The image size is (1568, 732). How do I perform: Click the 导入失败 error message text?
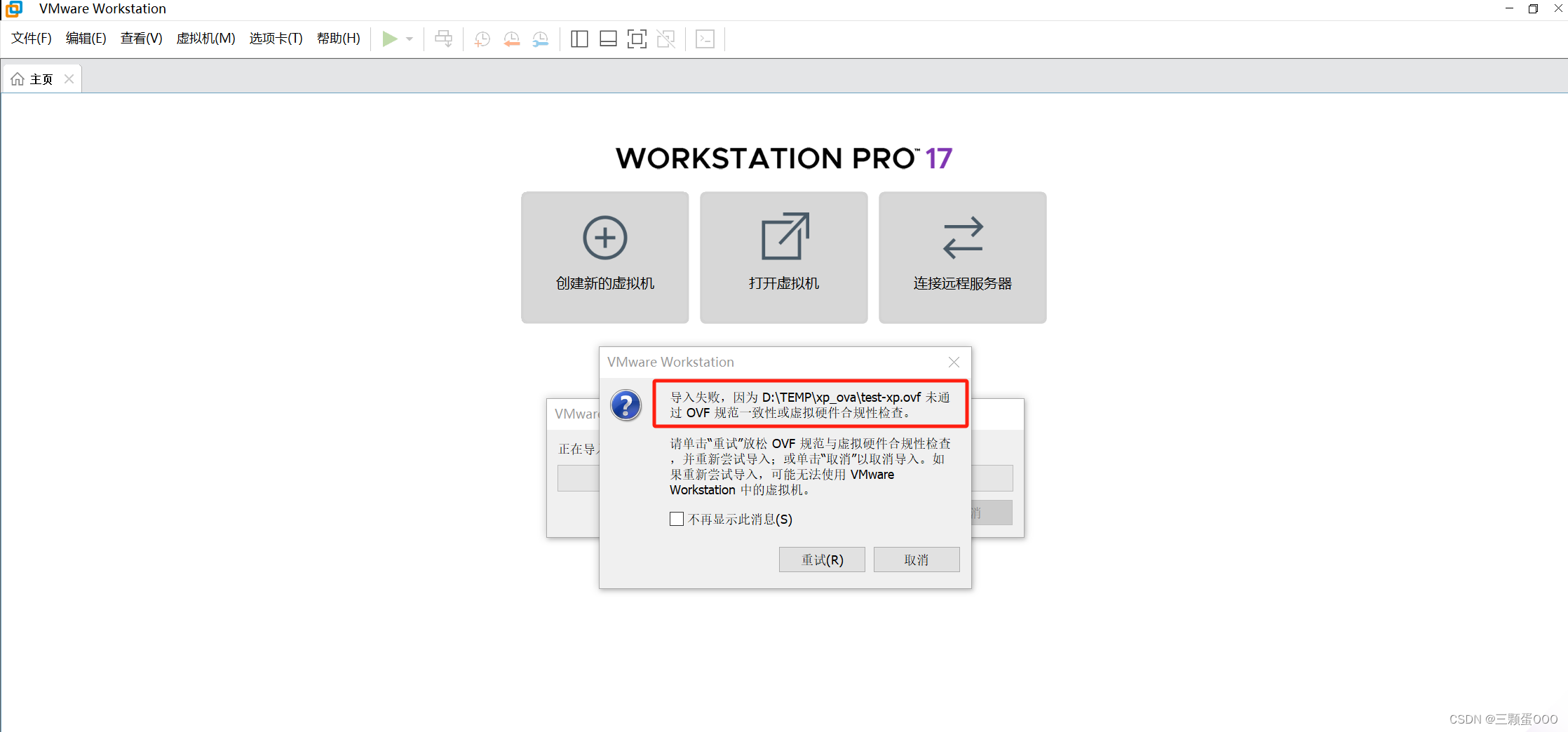pos(810,405)
